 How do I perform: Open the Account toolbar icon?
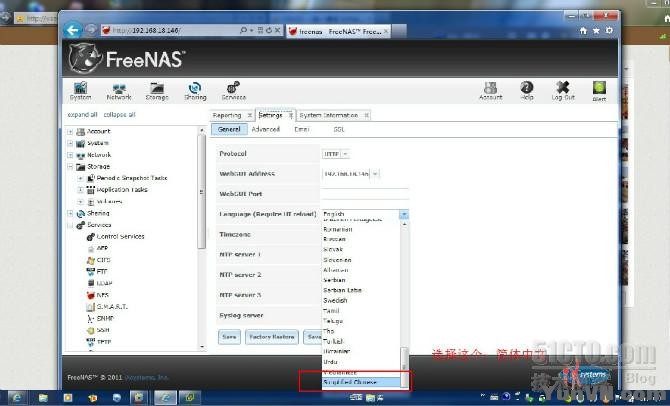491,91
